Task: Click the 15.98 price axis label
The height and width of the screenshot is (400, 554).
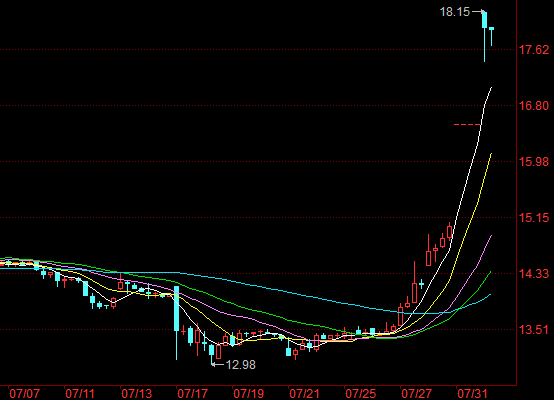Action: tap(534, 162)
